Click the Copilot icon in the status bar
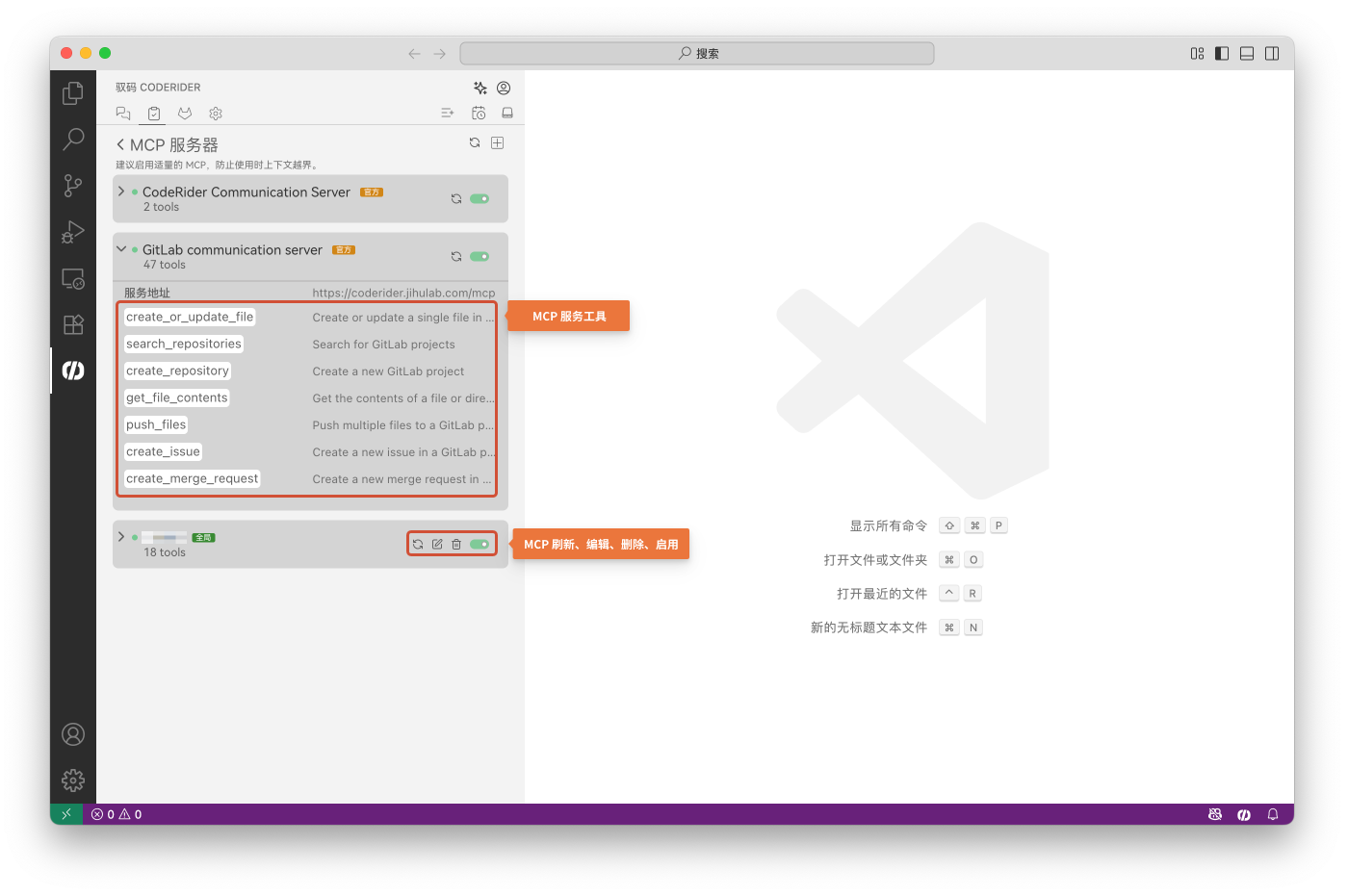 pyautogui.click(x=1215, y=814)
